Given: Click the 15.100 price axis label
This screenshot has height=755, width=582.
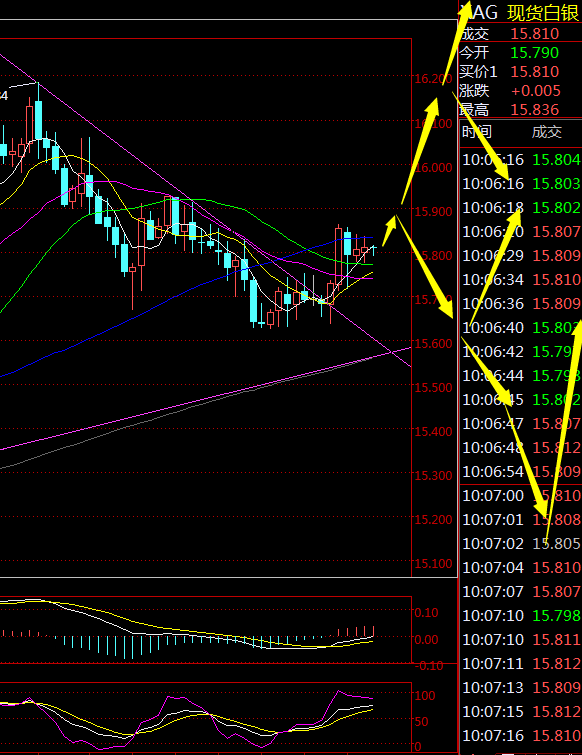Looking at the screenshot, I should (x=433, y=563).
